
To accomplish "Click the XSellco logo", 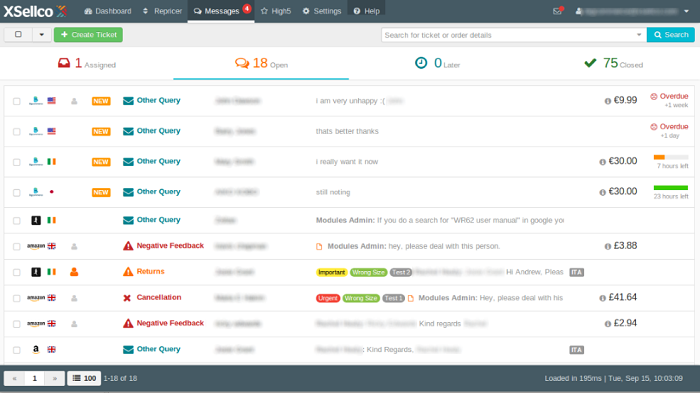I will (35, 11).
